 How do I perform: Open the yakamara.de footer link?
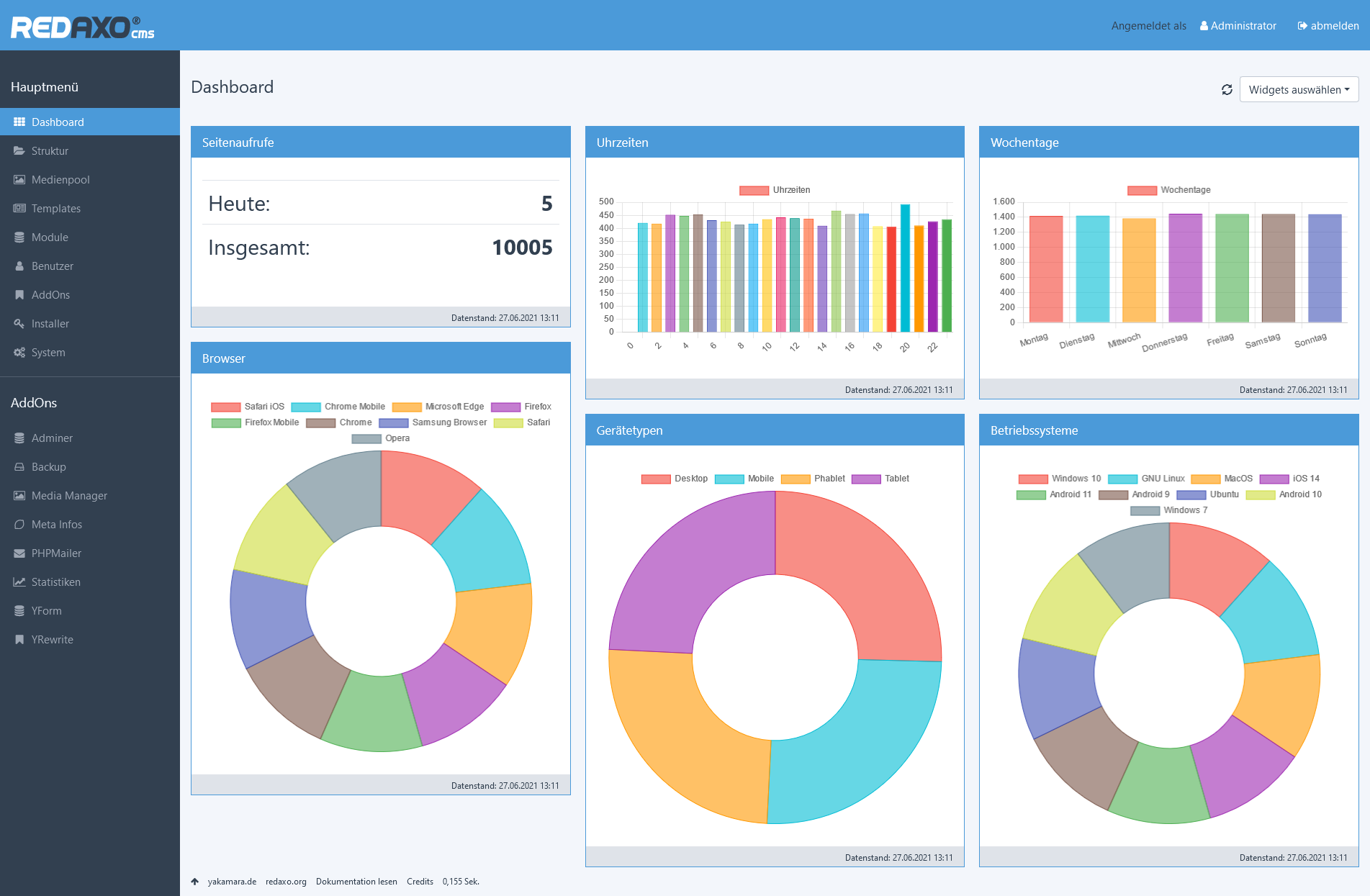click(x=232, y=882)
